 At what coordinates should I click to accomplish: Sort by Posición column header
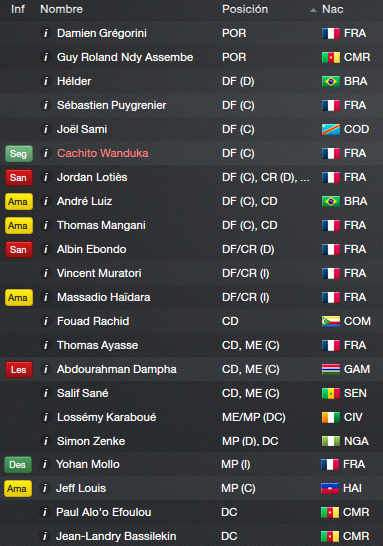pos(245,9)
